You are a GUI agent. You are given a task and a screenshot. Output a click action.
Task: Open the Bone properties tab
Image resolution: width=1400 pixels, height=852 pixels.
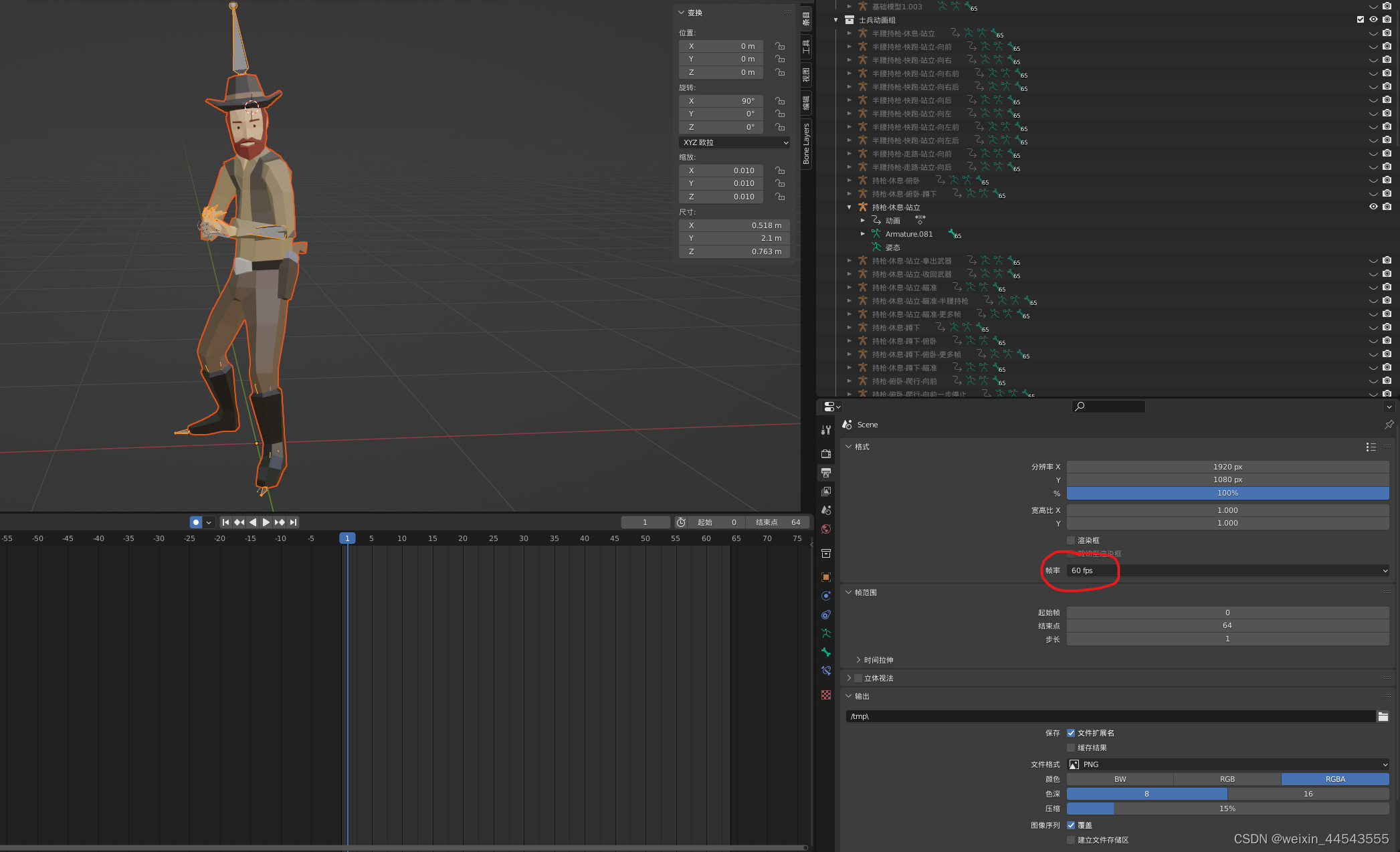pyautogui.click(x=826, y=652)
